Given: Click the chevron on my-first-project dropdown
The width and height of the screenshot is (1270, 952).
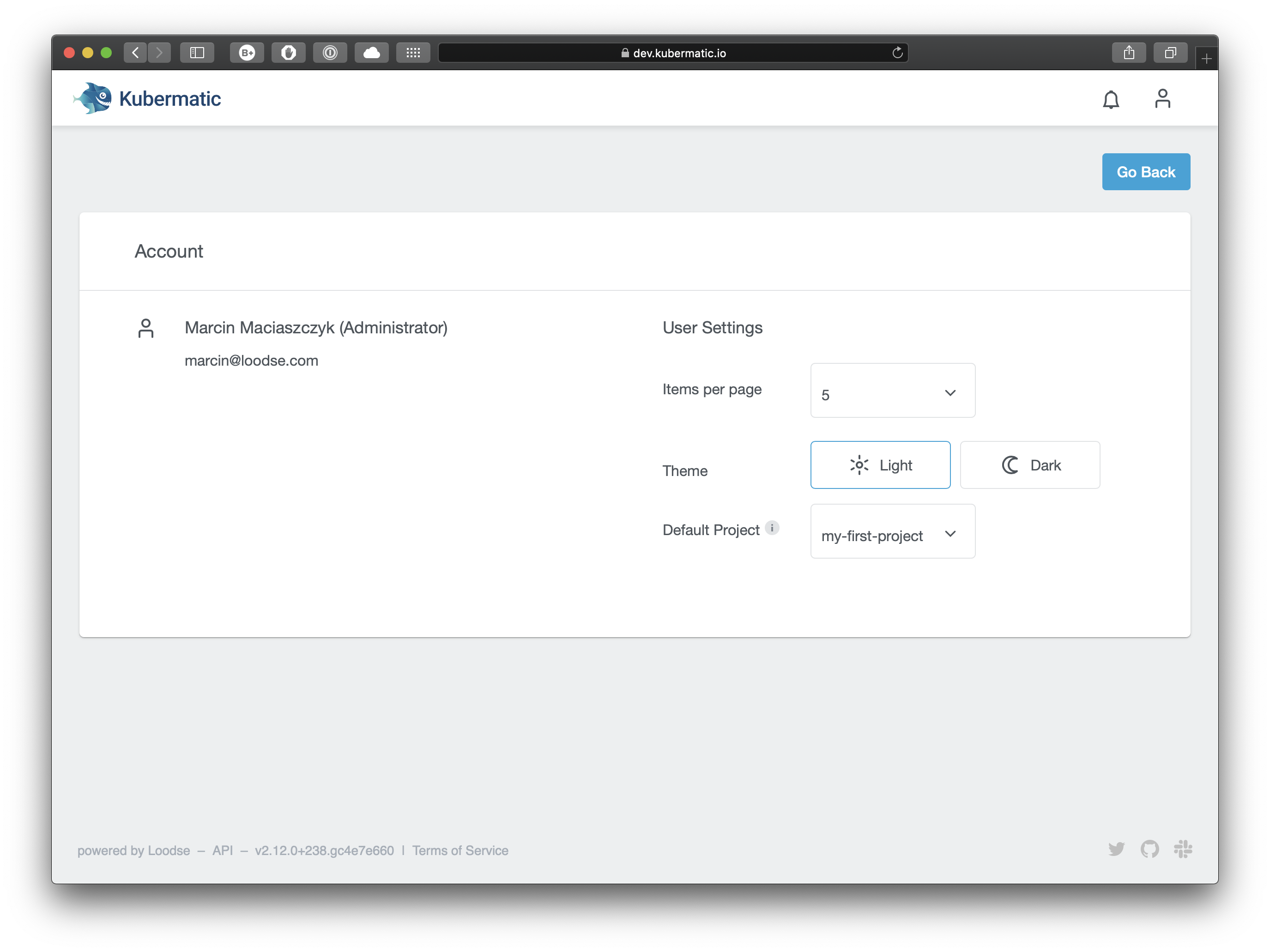Looking at the screenshot, I should [x=950, y=534].
